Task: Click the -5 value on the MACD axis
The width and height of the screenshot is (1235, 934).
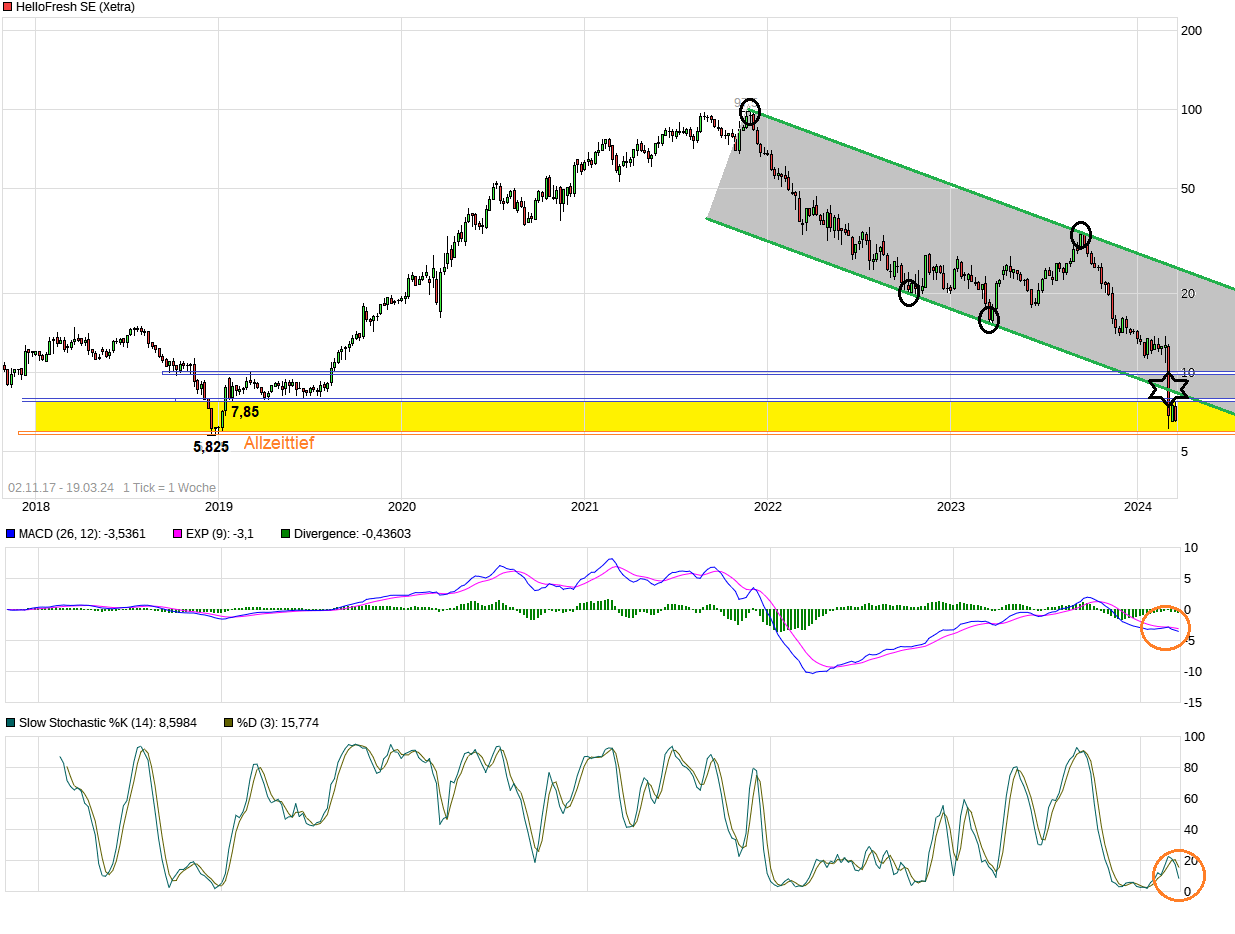Action: point(1188,640)
